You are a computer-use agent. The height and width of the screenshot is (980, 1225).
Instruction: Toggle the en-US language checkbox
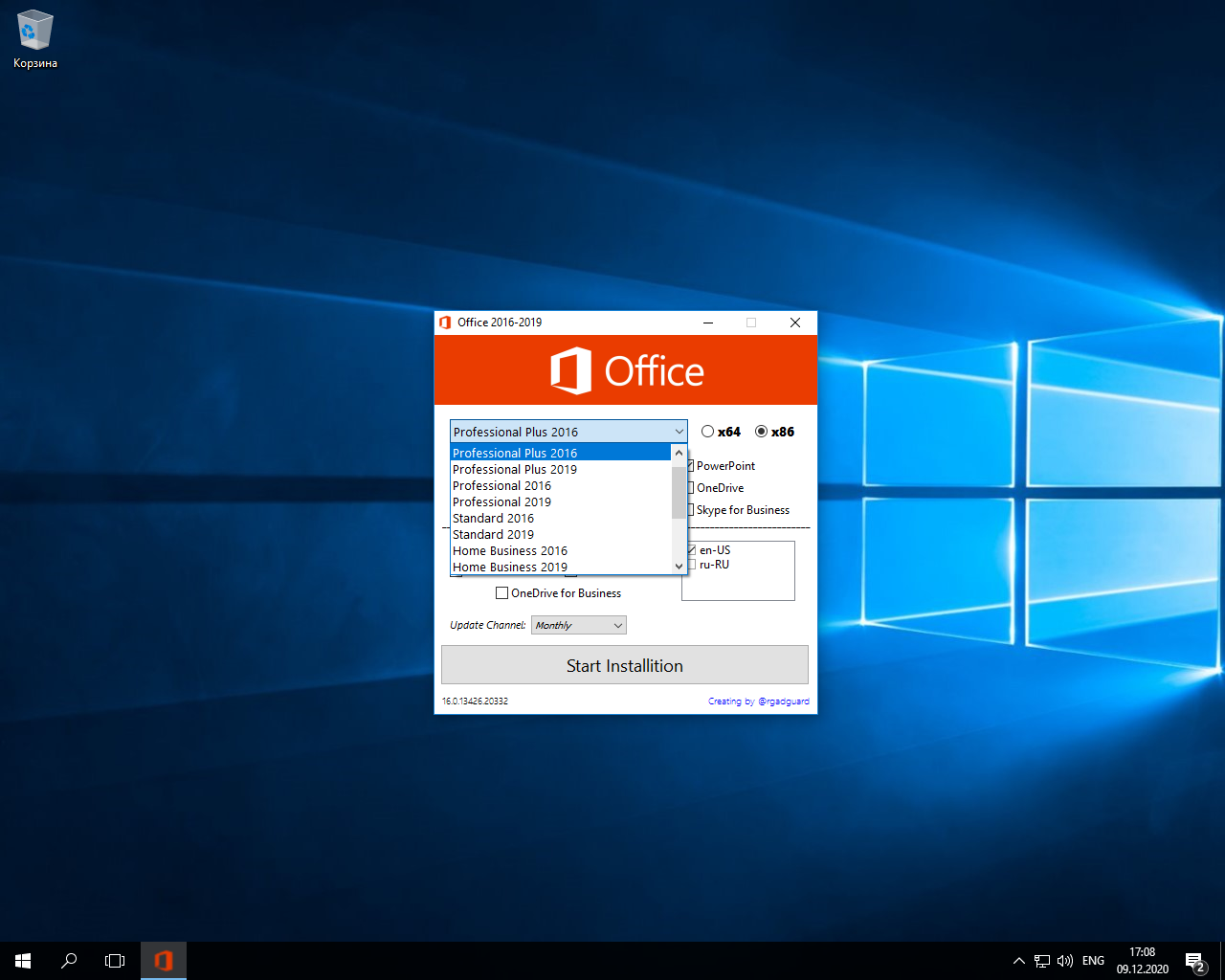691,550
